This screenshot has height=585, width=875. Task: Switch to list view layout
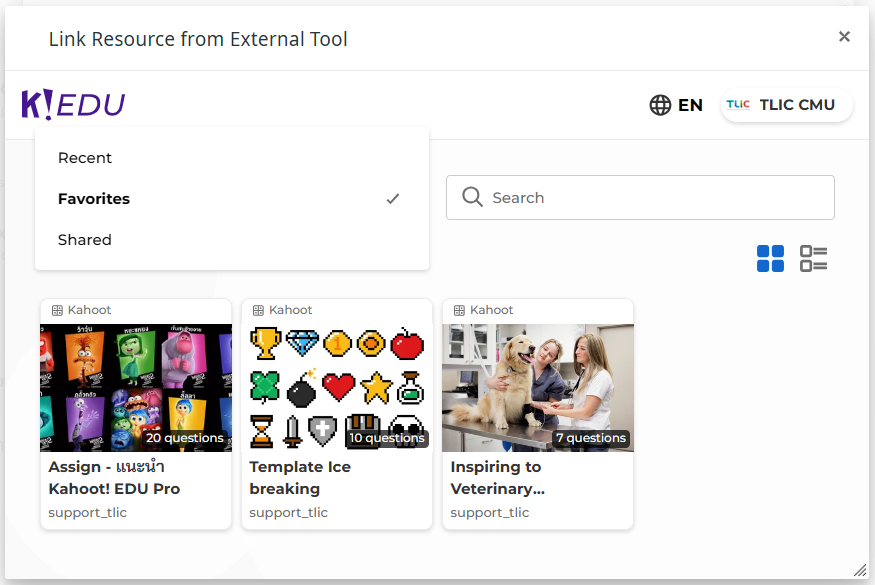[x=813, y=259]
